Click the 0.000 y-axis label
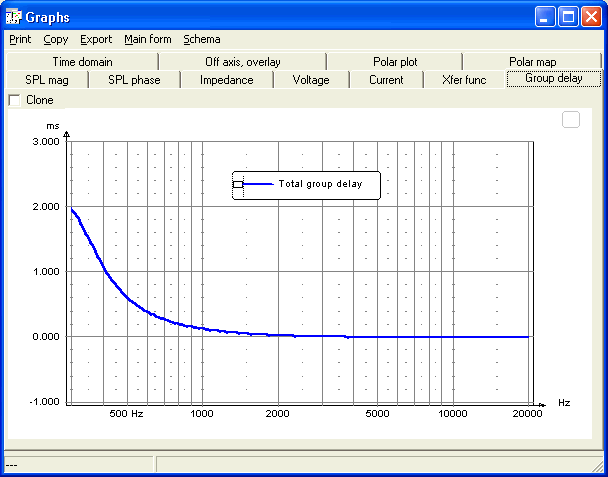608x477 pixels. 46,337
